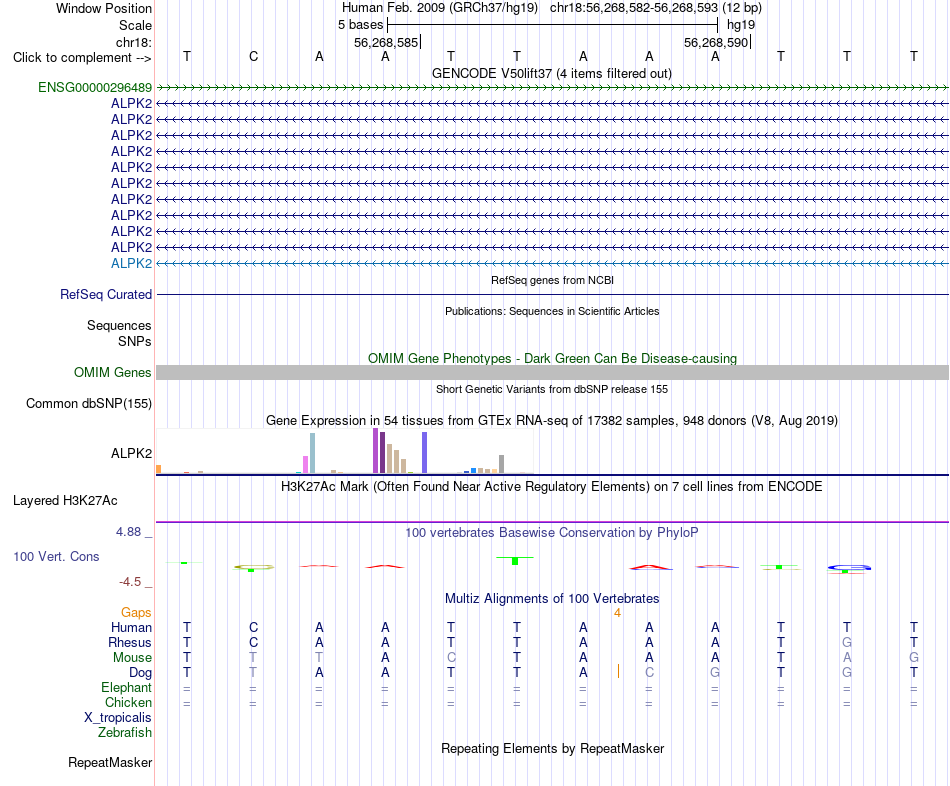Click the 'hg19' scale bar label
The width and height of the screenshot is (950, 786).
[x=741, y=25]
